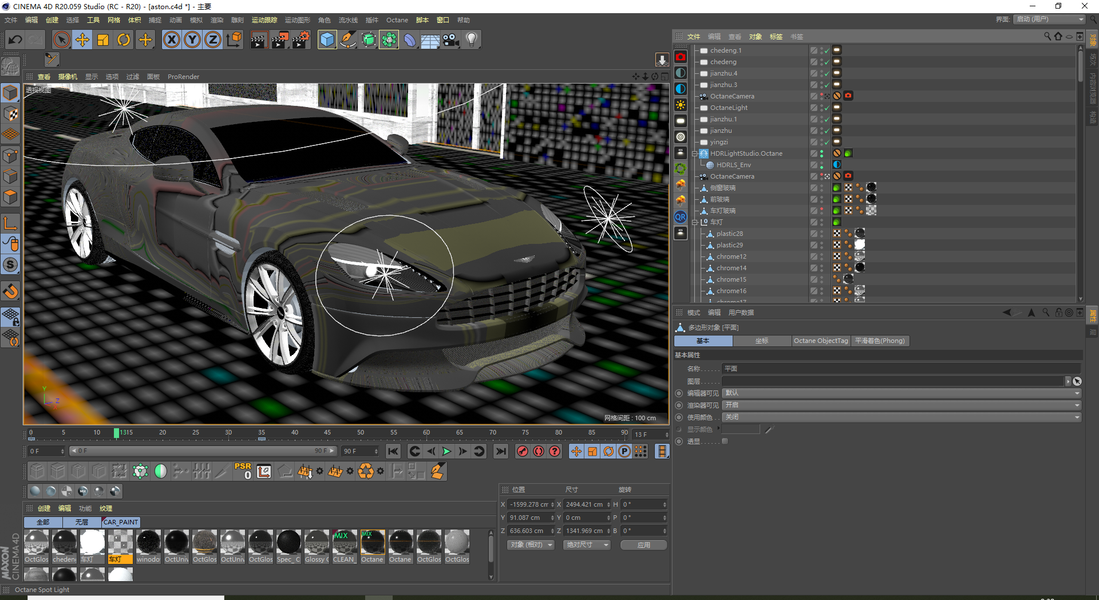
Task: Add a Cube primitive object
Action: [327, 40]
